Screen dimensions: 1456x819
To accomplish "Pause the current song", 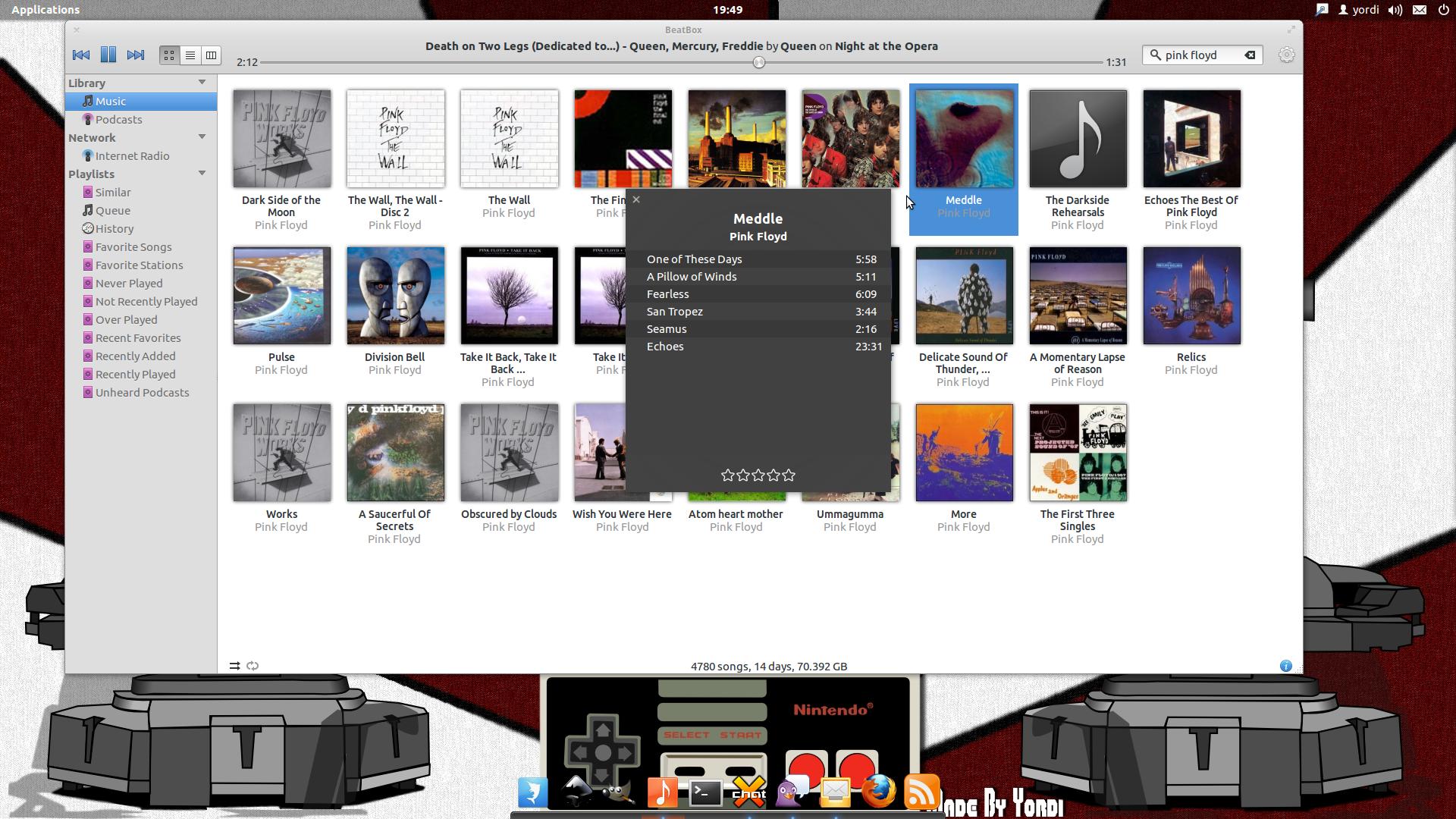I will coord(108,55).
